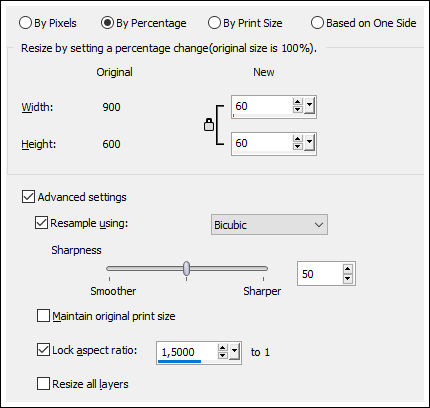Increase Sharpness value with up spinner

pyautogui.click(x=348, y=269)
